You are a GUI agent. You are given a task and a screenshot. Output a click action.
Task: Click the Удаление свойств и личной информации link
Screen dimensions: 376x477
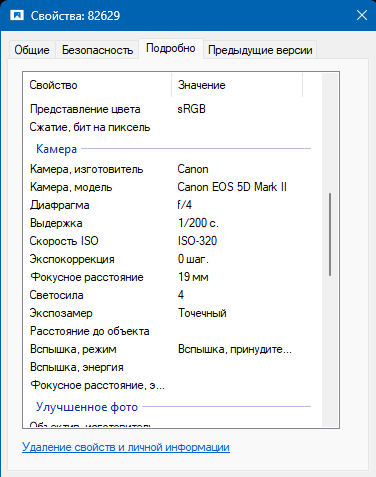coord(126,447)
